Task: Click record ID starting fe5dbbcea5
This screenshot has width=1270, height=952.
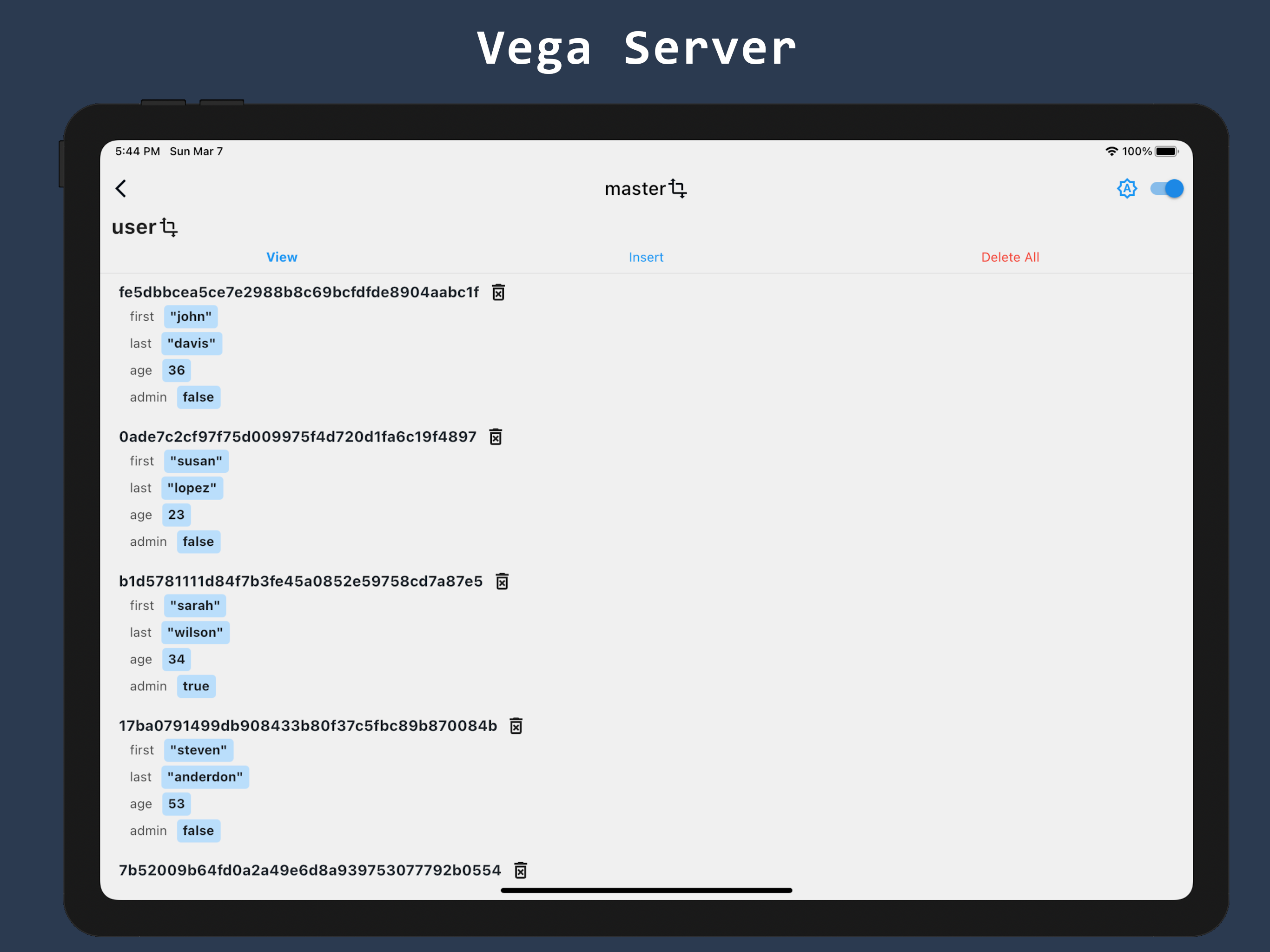Action: click(298, 293)
